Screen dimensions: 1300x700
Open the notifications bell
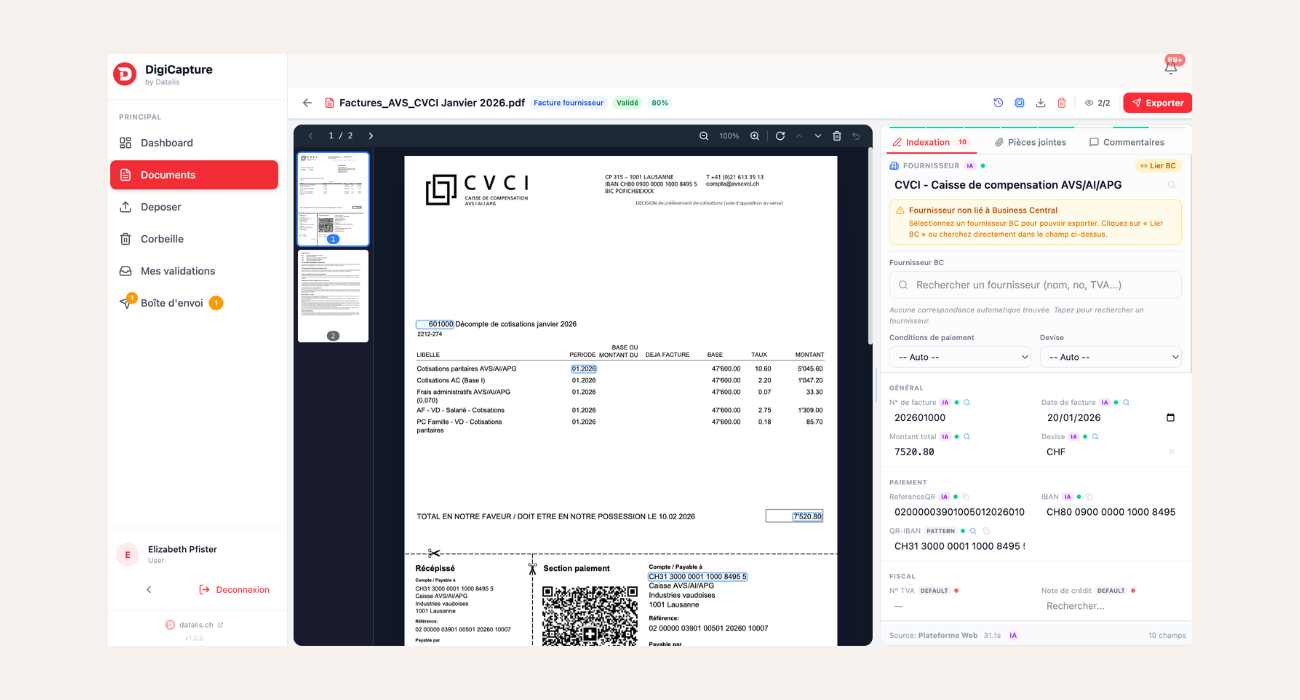pyautogui.click(x=1171, y=69)
